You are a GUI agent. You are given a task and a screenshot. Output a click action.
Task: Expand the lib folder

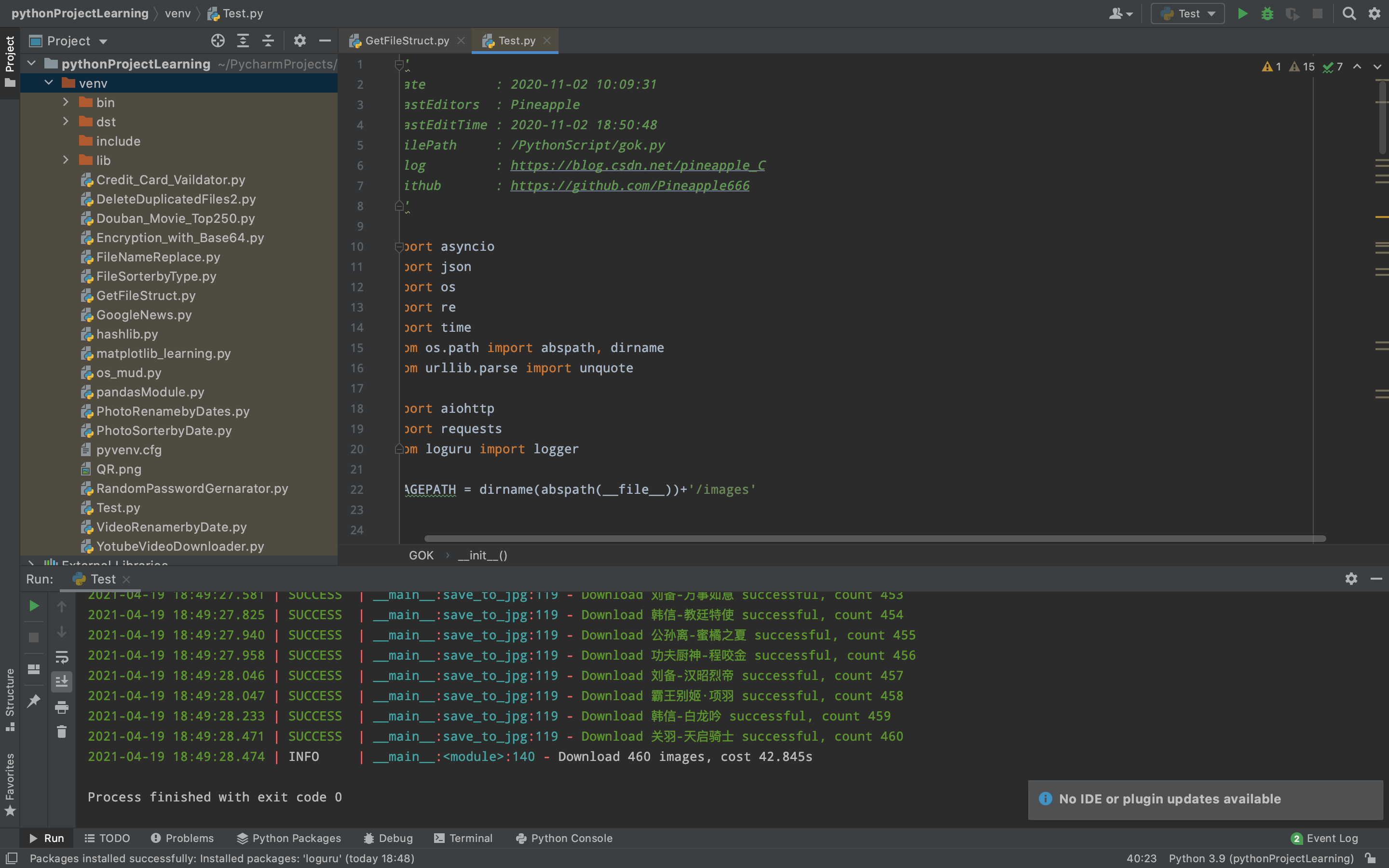tap(66, 160)
